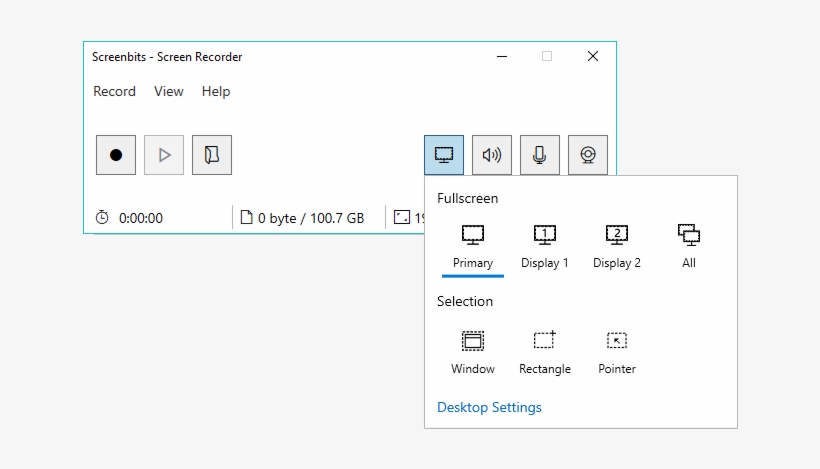Click the Screenbits - Screen Recorder title
Image resolution: width=820 pixels, height=469 pixels.
click(x=167, y=57)
